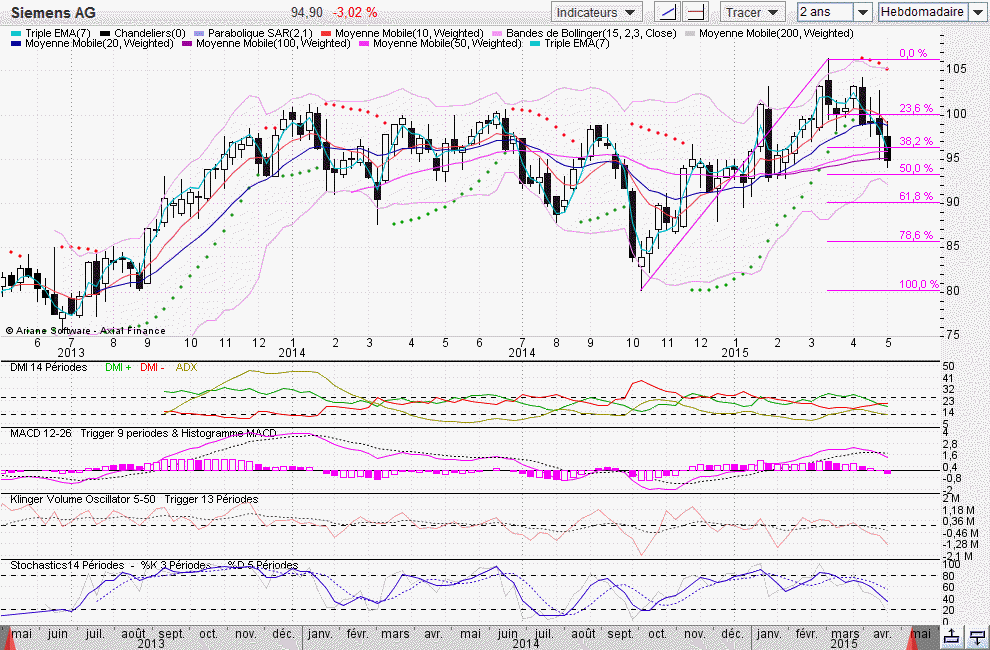Image resolution: width=990 pixels, height=650 pixels.
Task: Click the 38,2 % Fibonacci retracement level
Action: tap(915, 141)
